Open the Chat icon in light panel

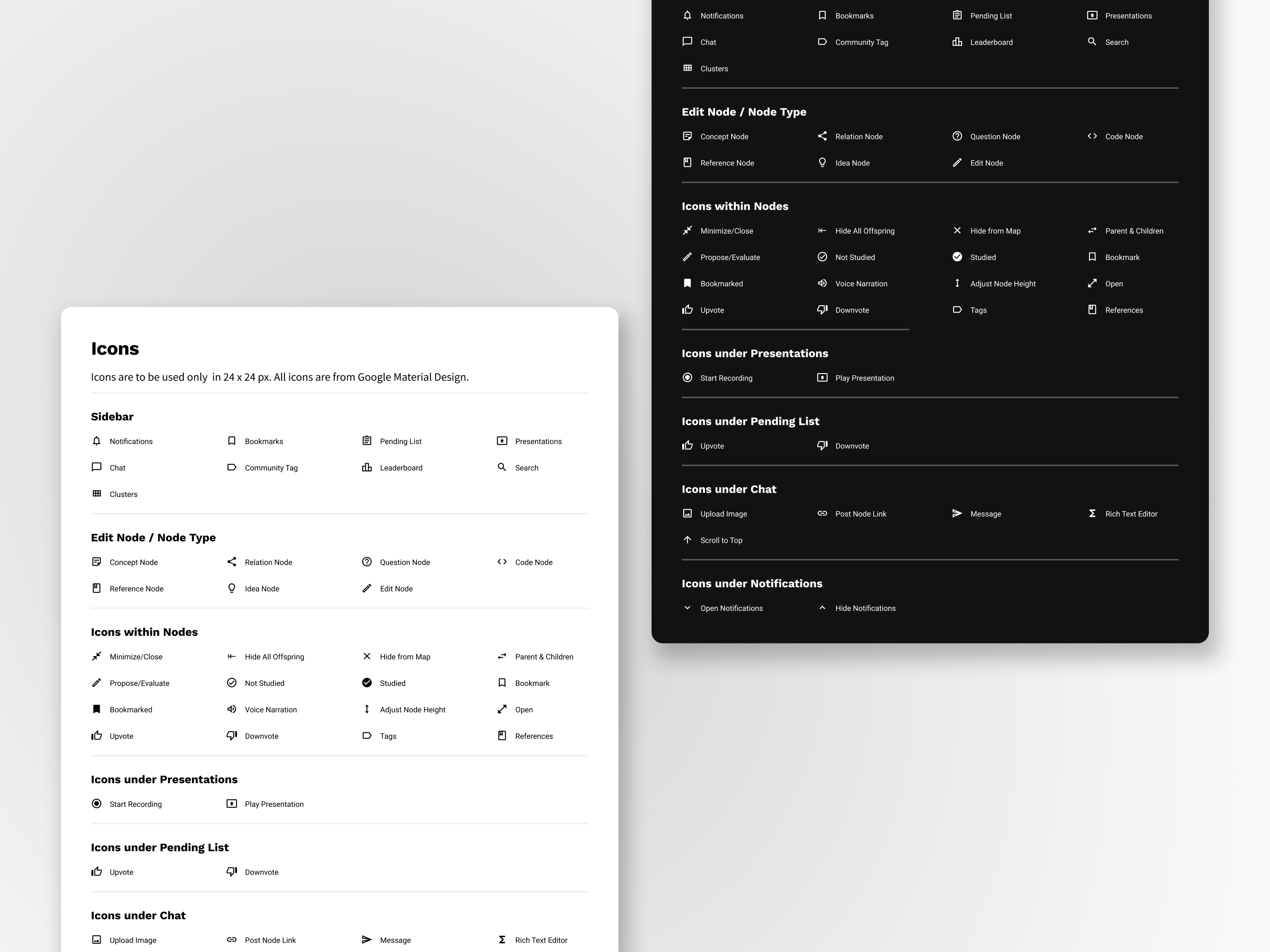point(96,467)
